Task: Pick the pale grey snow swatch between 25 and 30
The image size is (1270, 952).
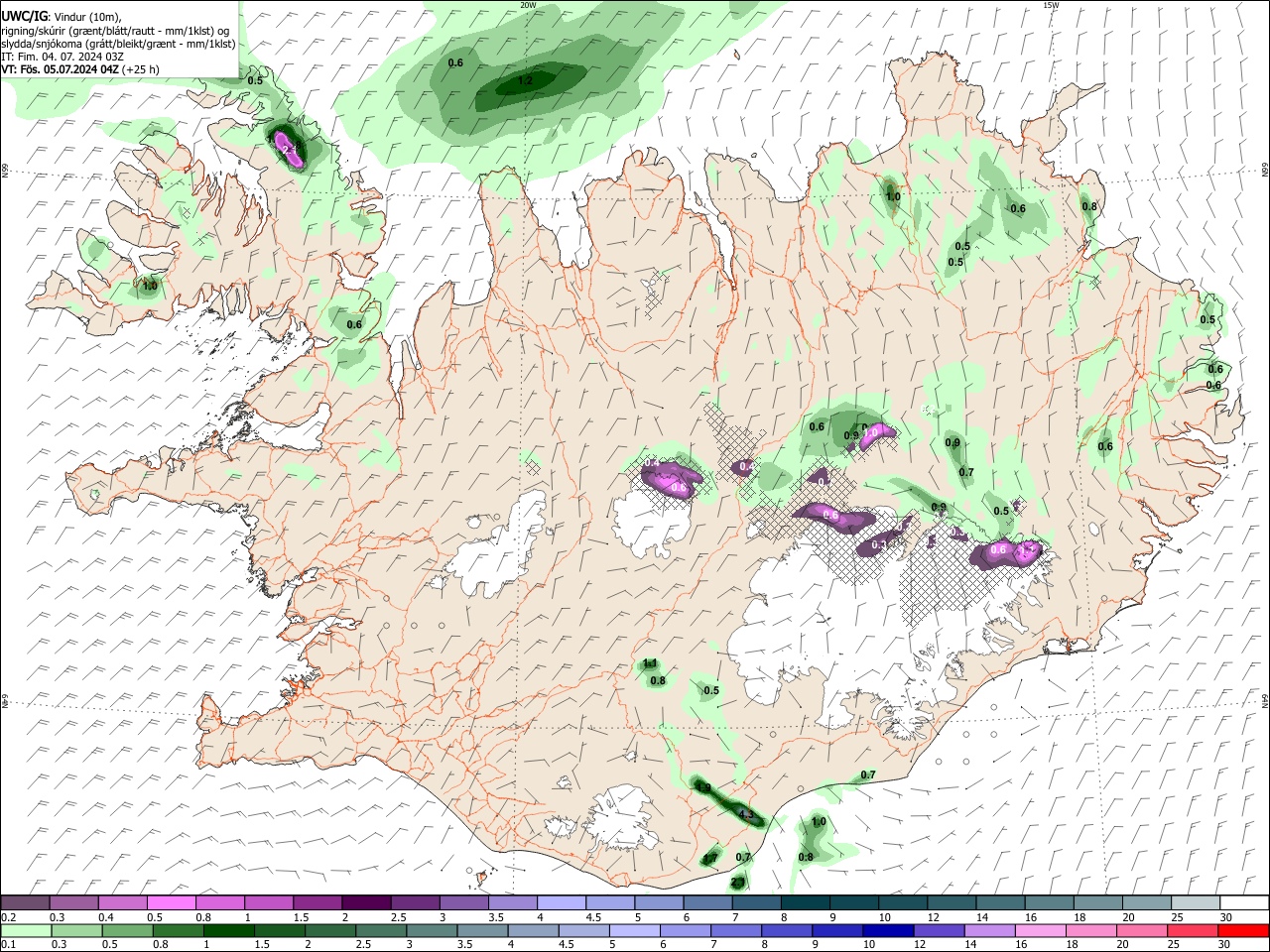Action: pyautogui.click(x=1196, y=902)
